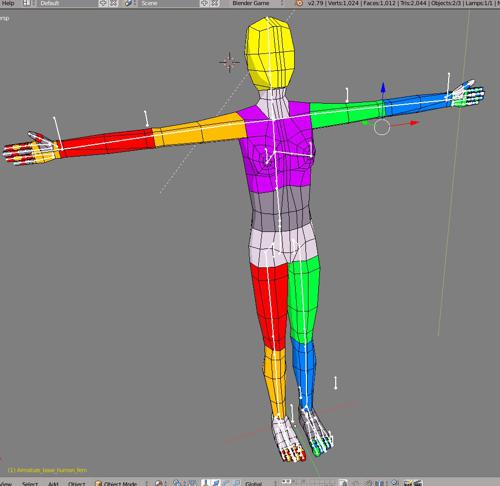The height and width of the screenshot is (486, 500).
Task: Click the red X-axis manipulator arrow
Action: click(413, 123)
